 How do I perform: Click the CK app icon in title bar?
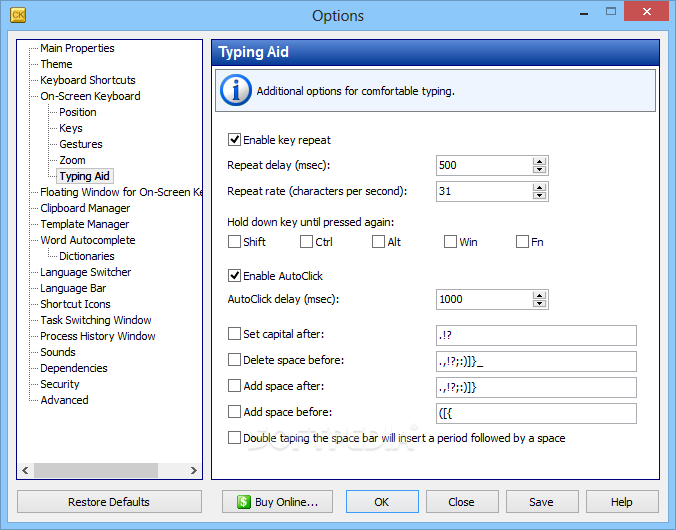pyautogui.click(x=18, y=15)
